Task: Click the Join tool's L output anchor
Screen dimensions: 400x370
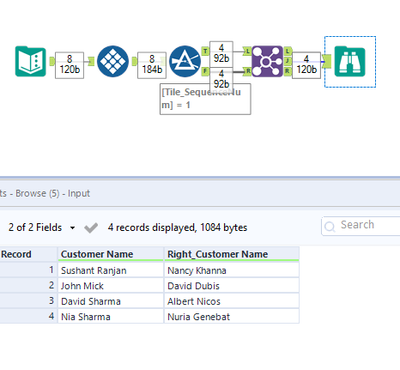Action: click(288, 51)
